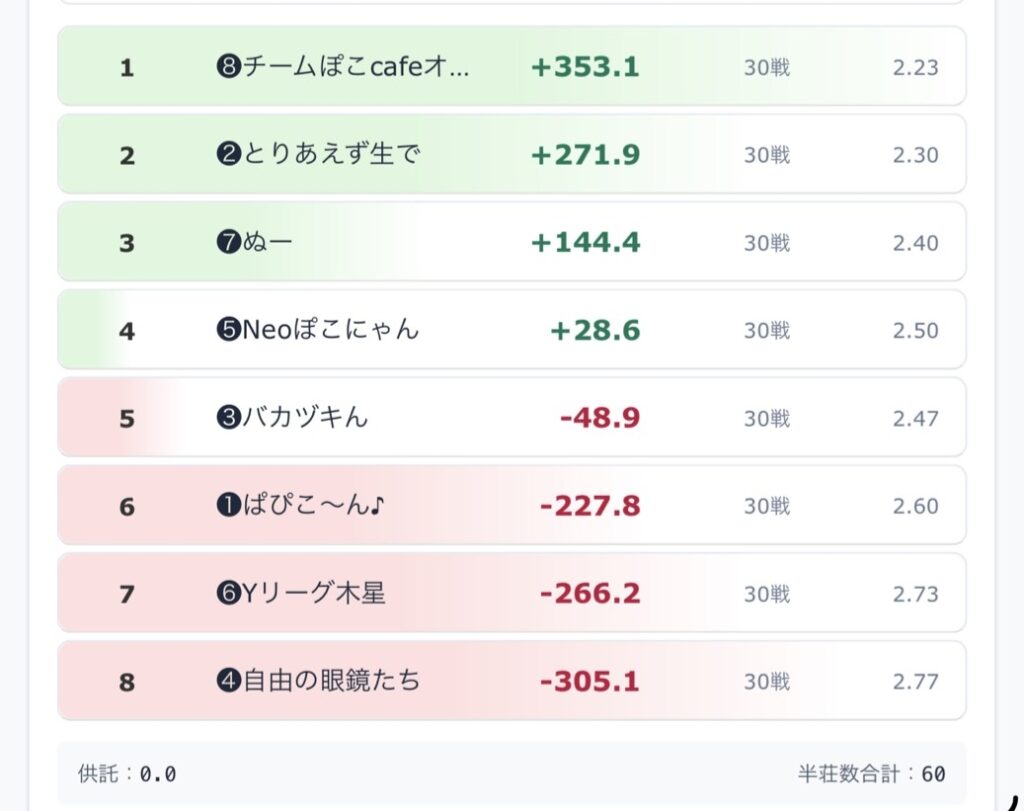This screenshot has width=1024, height=811.
Task: Open the チームぽこcafe team name
Action: (355, 68)
